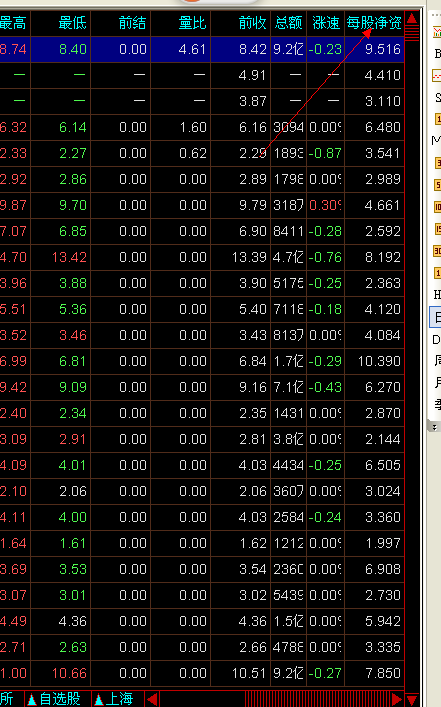Viewport: 441px width, 707px height.
Task: Select the low price 6.14
Action: click(x=73, y=127)
